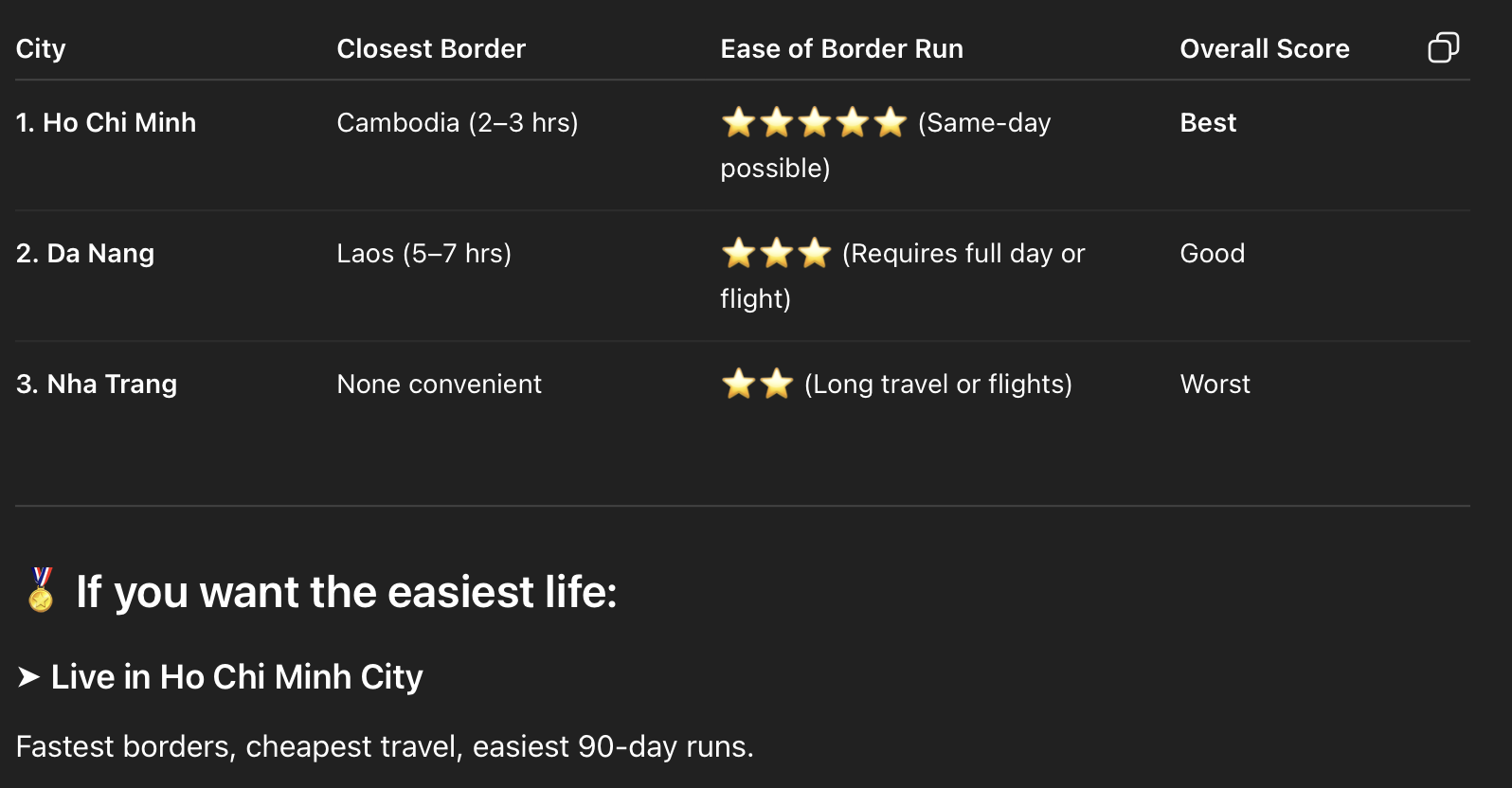Image resolution: width=1512 pixels, height=788 pixels.
Task: Click the Fastest borders, cheapest travel sentence
Action: [x=385, y=746]
